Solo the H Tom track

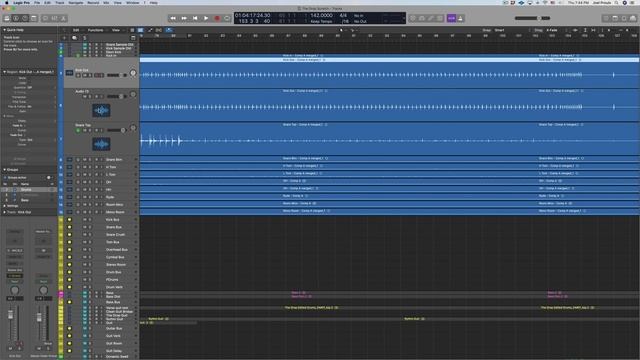click(x=90, y=167)
